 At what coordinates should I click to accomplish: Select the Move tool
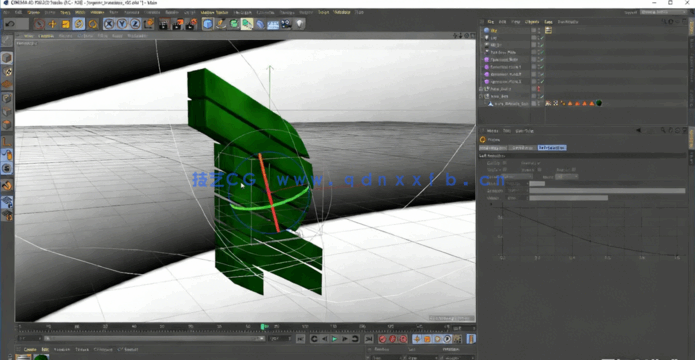click(53, 23)
